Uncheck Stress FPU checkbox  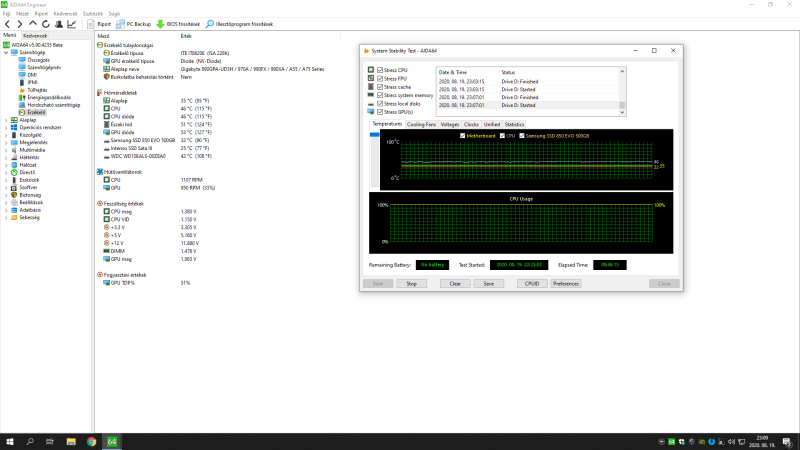click(x=380, y=79)
